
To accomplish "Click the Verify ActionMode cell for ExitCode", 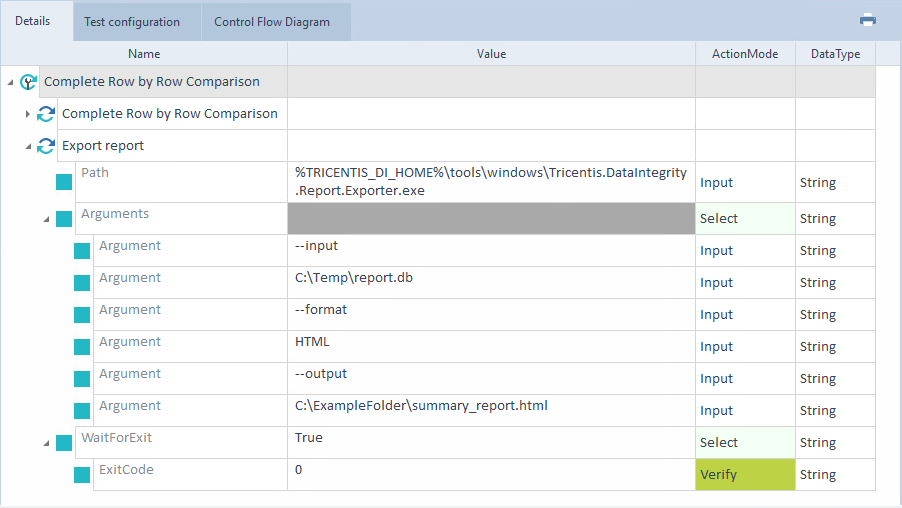I will pyautogui.click(x=745, y=475).
